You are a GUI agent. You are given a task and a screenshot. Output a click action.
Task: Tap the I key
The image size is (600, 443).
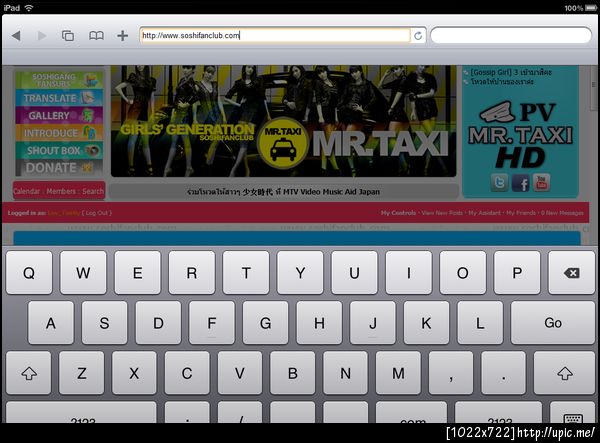tap(409, 273)
